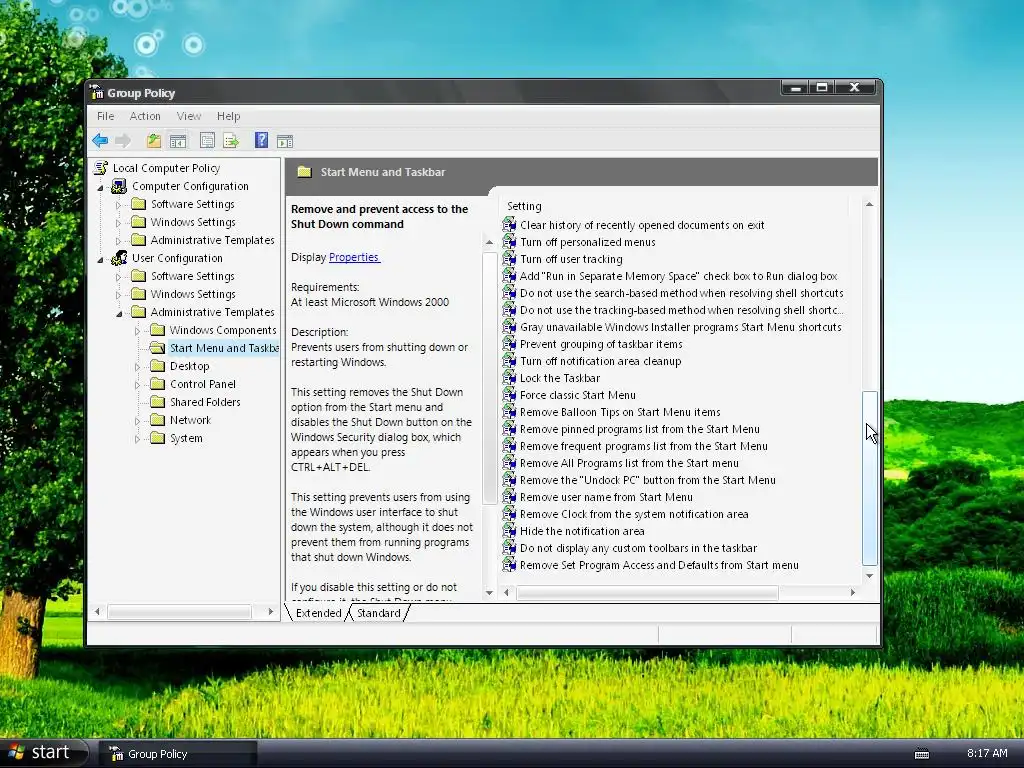Select Do not display any custom toolbars in the taskbar
Image resolution: width=1024 pixels, height=768 pixels.
tap(638, 548)
